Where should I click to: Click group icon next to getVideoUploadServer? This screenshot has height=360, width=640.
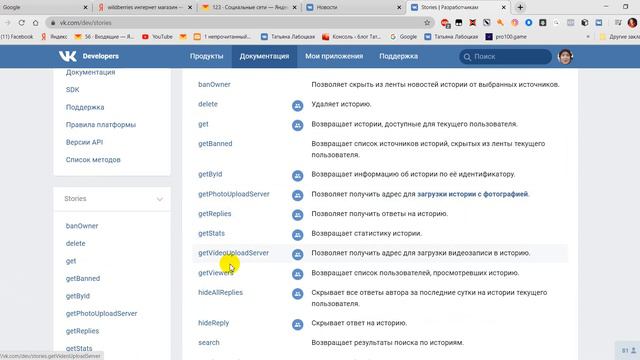coord(298,254)
